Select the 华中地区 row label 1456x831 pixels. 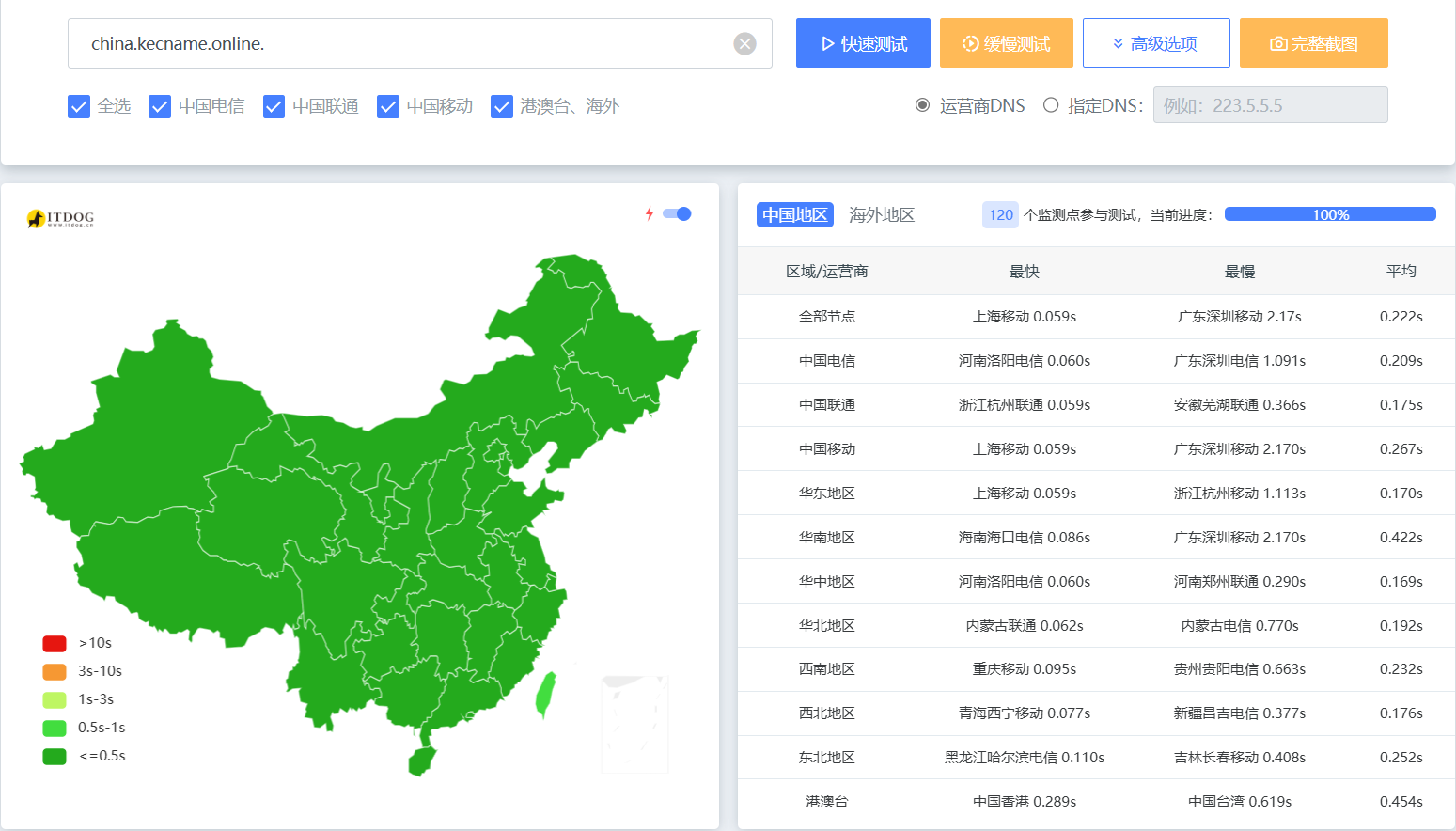(827, 582)
